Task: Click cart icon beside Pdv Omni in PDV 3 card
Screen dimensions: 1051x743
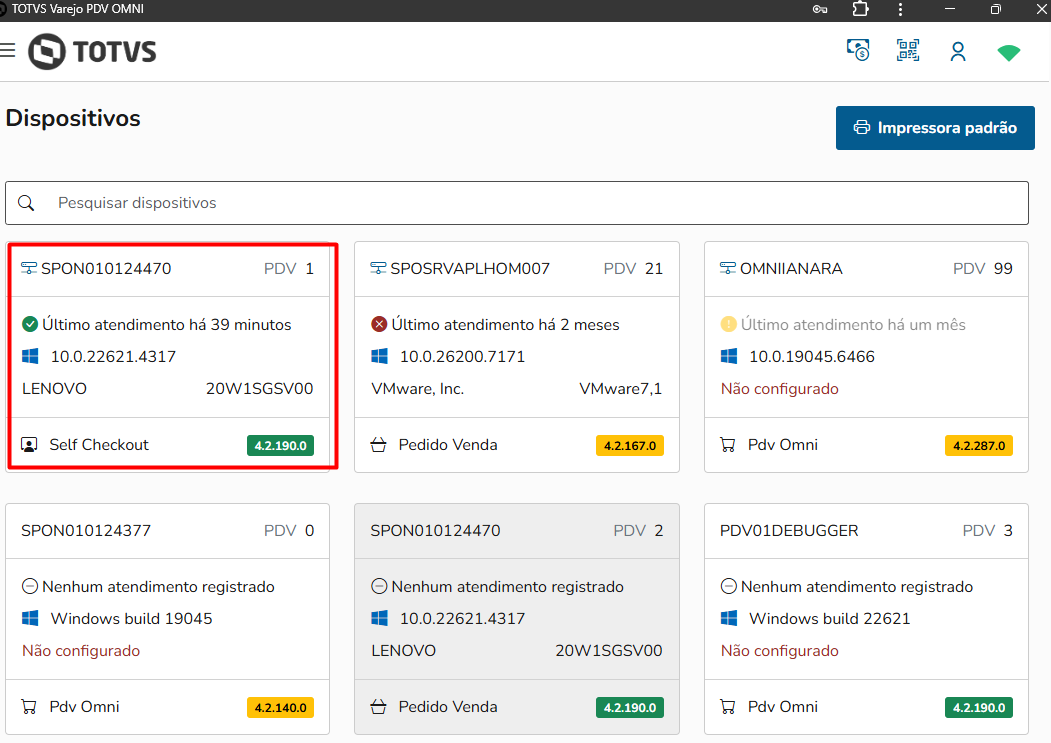Action: pyautogui.click(x=727, y=707)
